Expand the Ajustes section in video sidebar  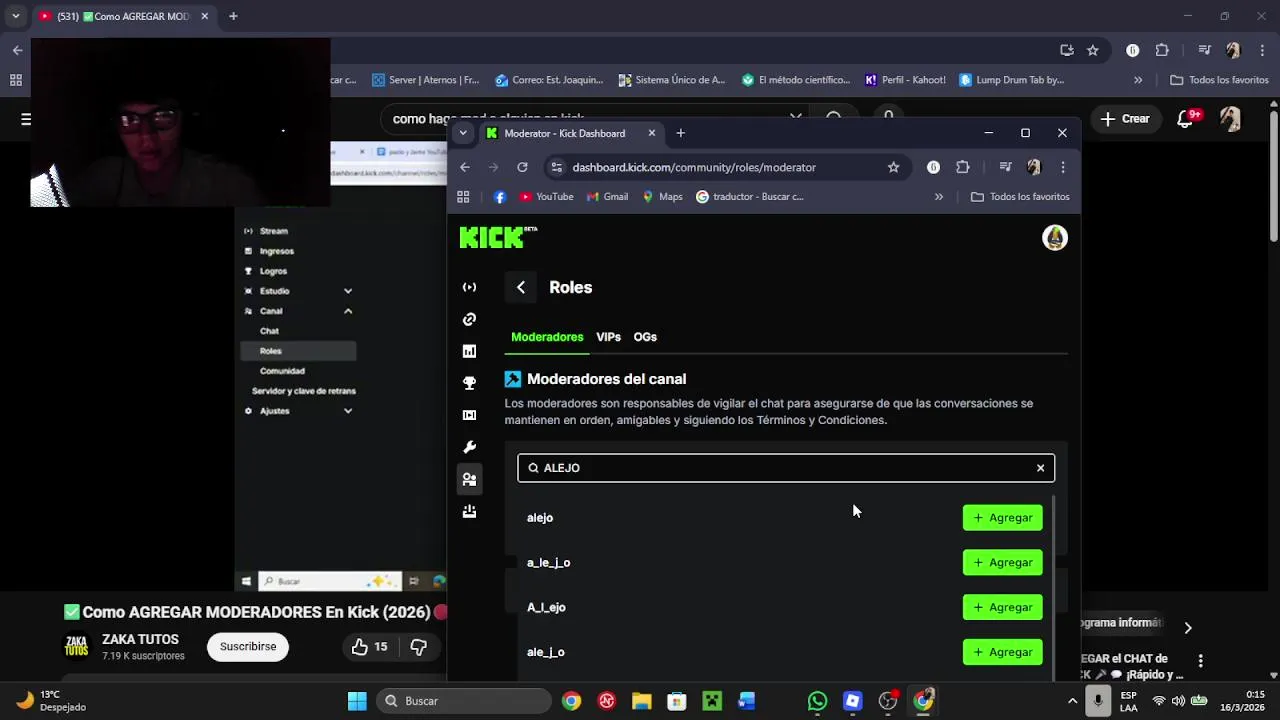(348, 411)
